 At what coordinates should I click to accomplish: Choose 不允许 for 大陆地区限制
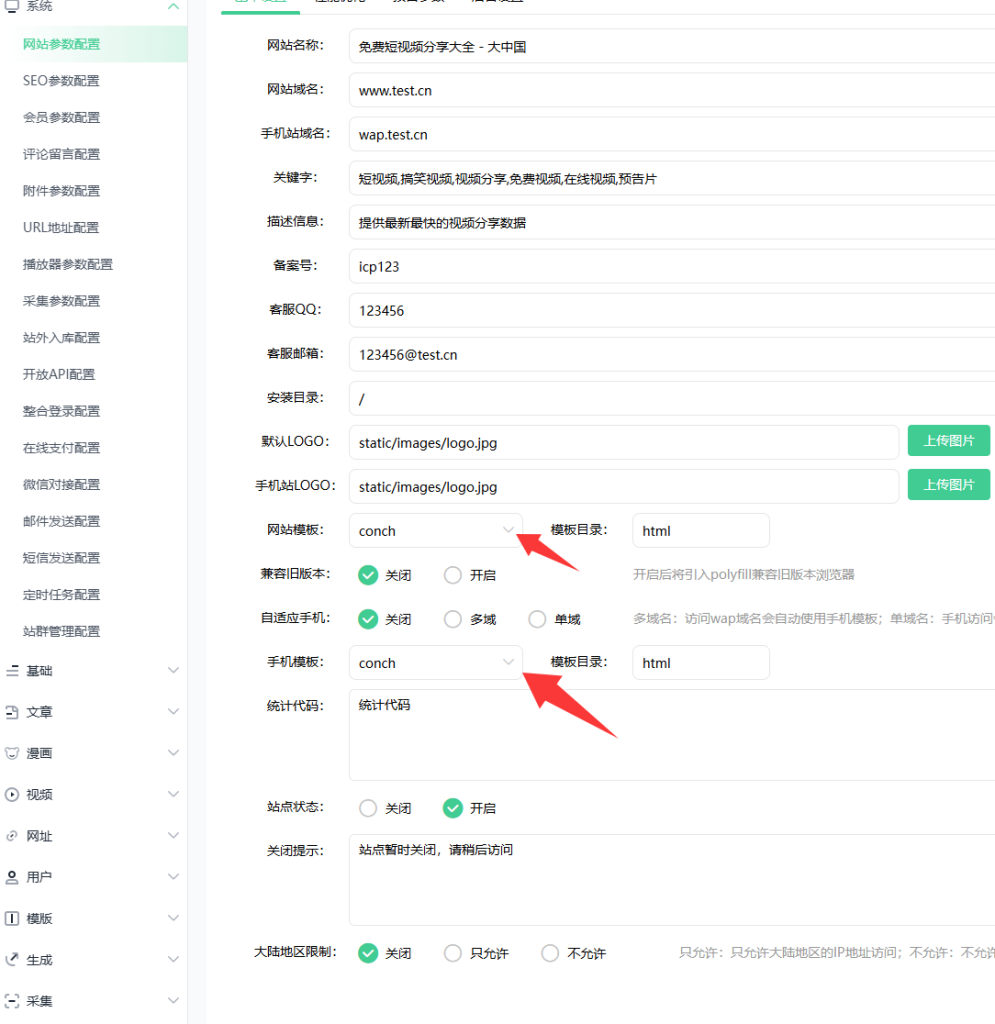click(549, 953)
